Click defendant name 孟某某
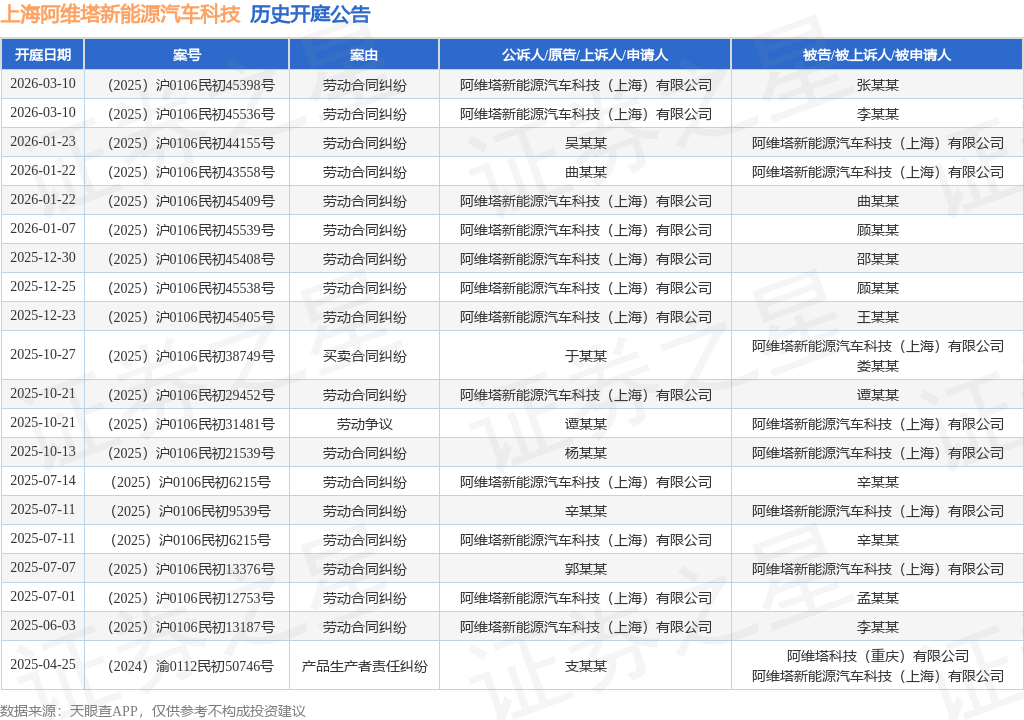1024x720 pixels. click(878, 598)
